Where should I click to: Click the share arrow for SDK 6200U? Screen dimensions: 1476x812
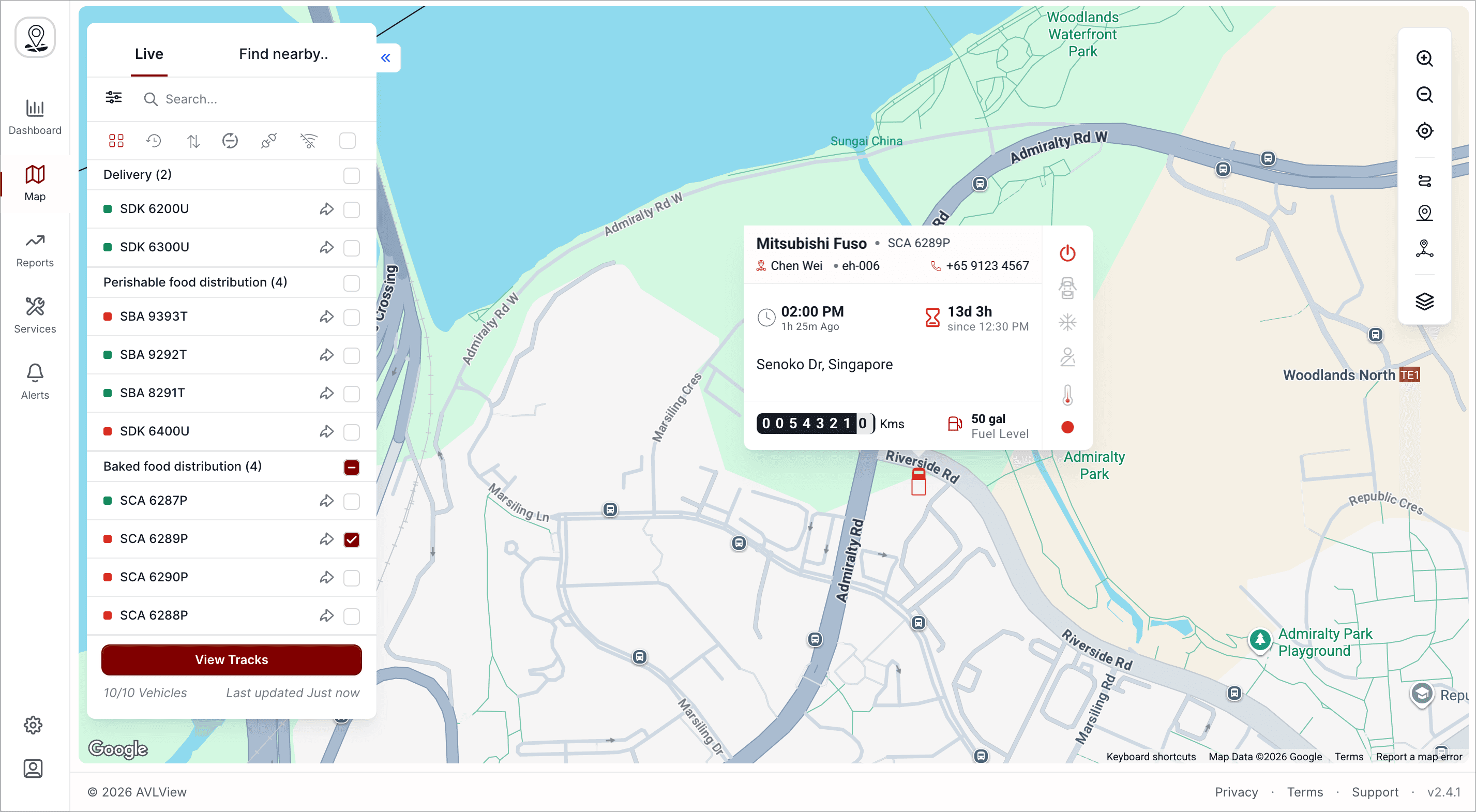[327, 209]
